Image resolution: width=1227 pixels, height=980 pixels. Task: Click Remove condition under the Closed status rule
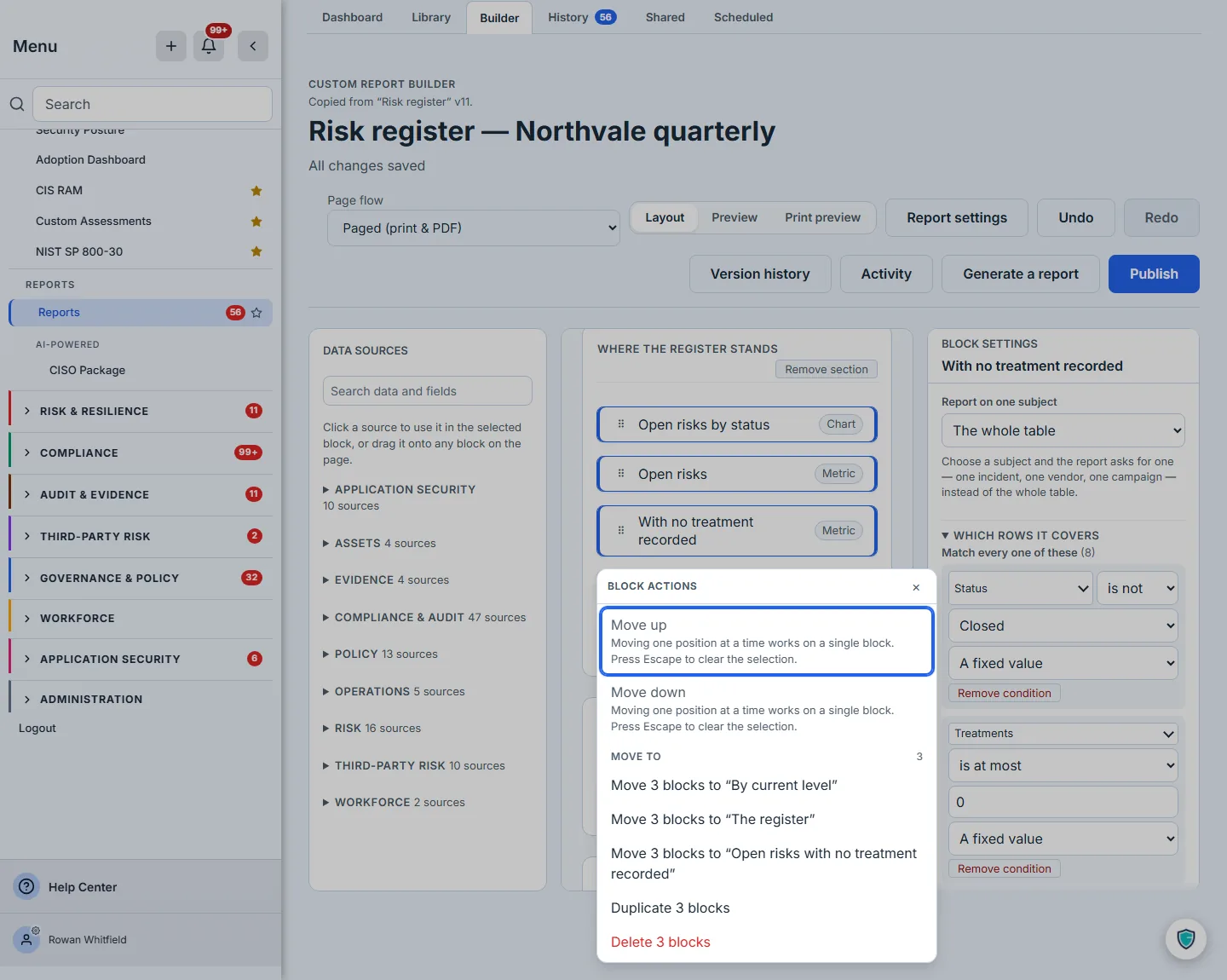click(1004, 693)
